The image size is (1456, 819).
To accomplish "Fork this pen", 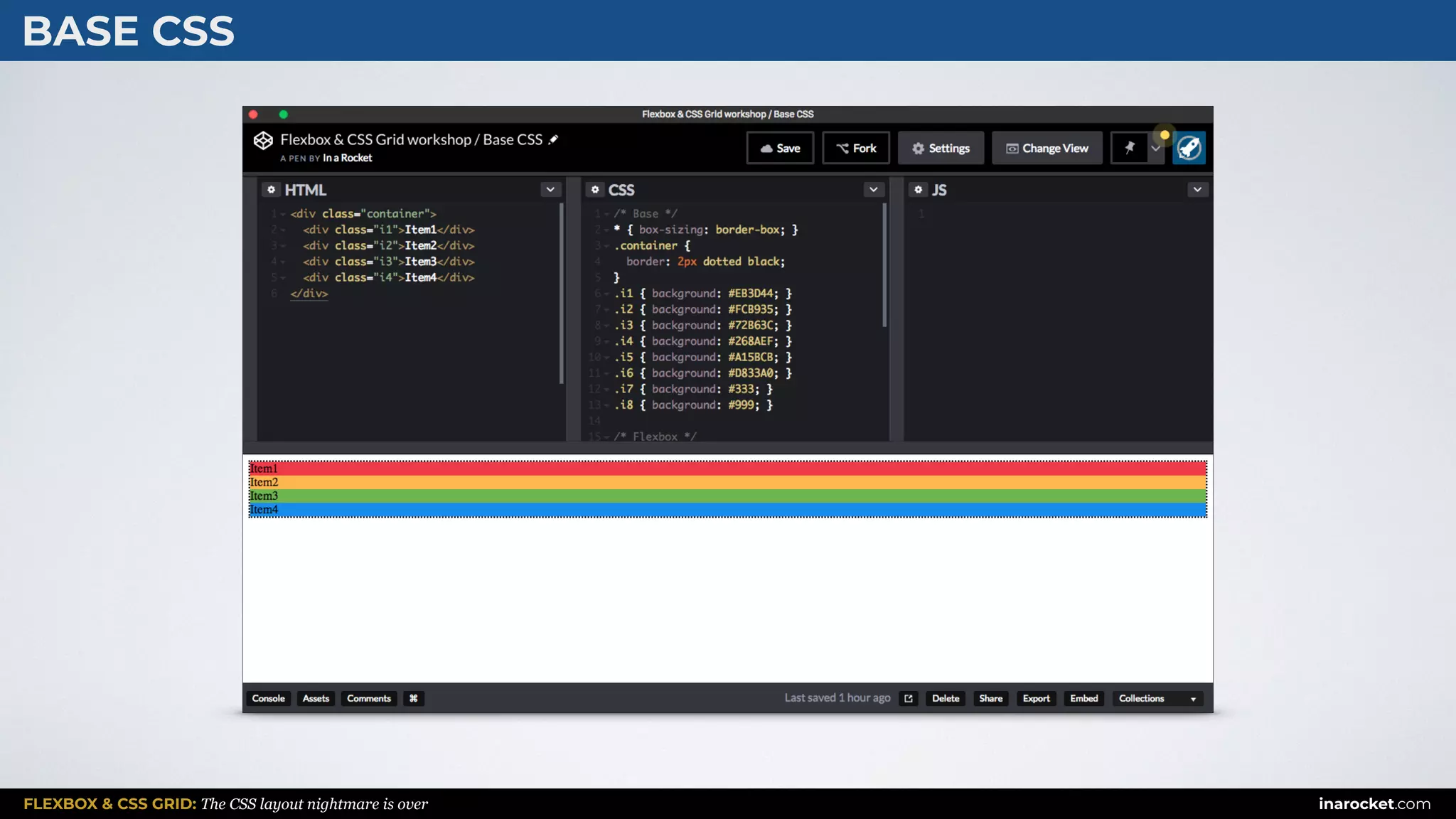I will point(856,148).
